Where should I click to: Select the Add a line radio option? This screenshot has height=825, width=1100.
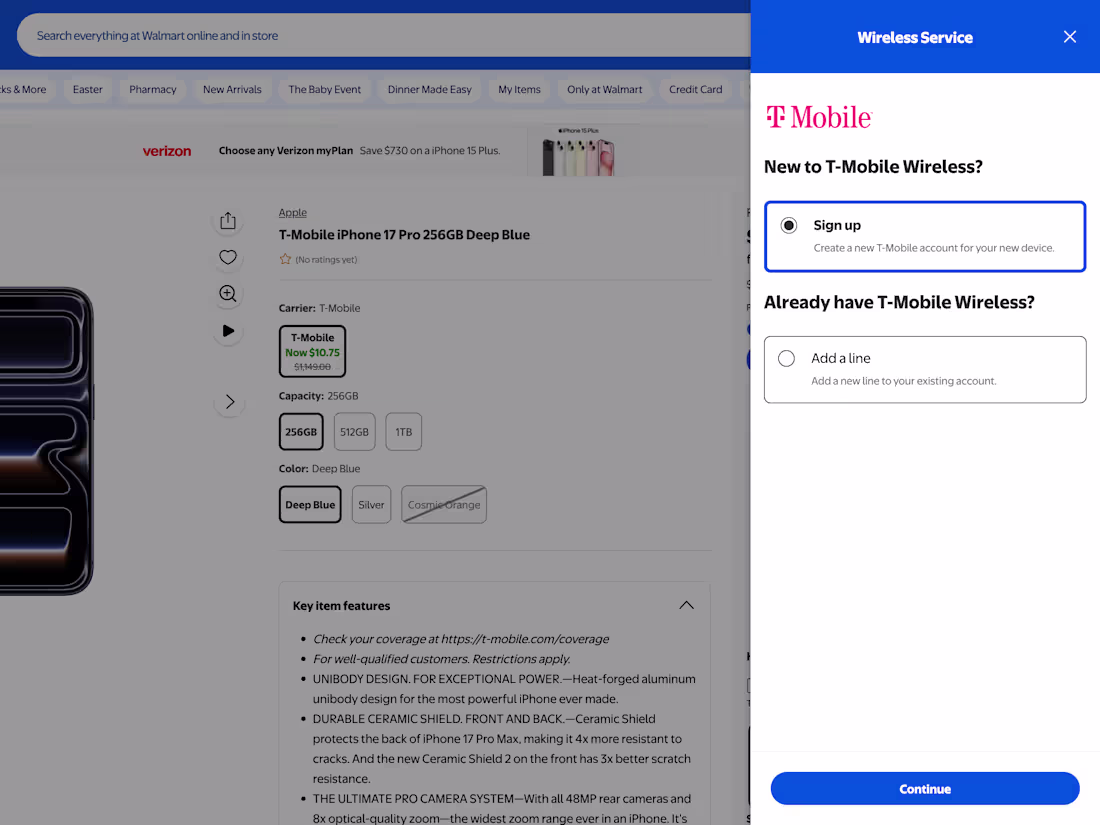786,358
